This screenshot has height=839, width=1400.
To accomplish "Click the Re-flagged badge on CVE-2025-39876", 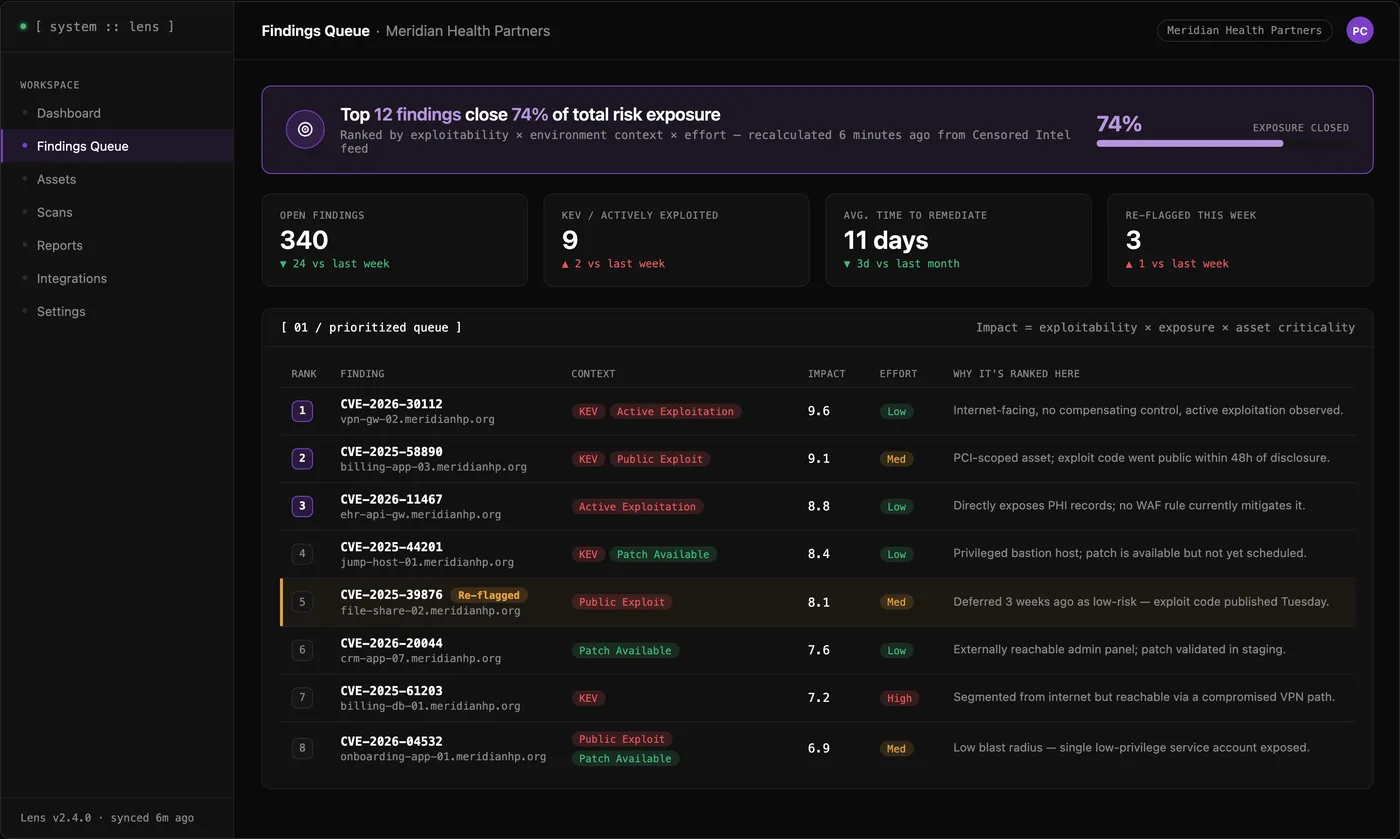I will [489, 595].
